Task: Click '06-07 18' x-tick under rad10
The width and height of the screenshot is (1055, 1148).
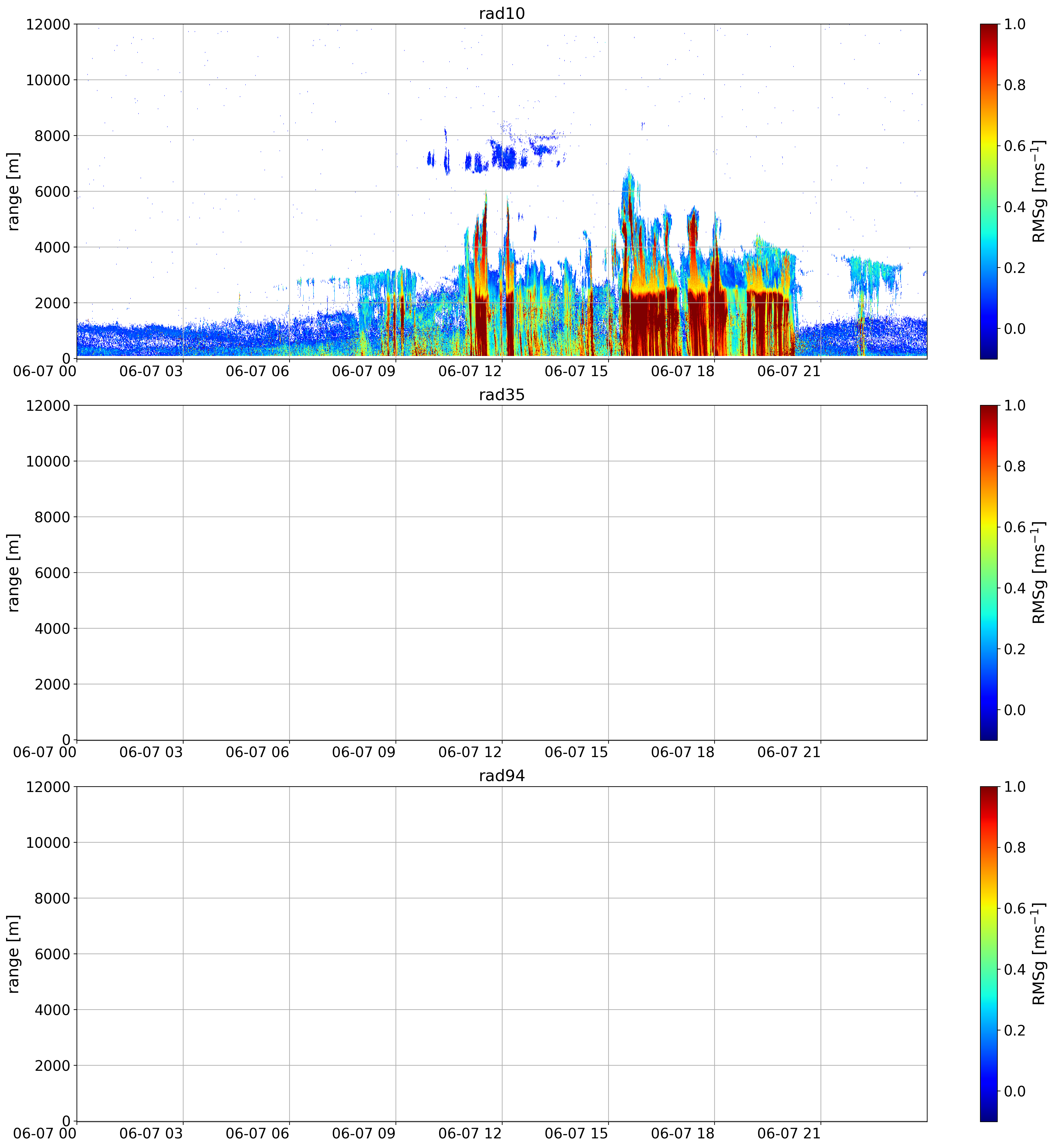Action: pyautogui.click(x=683, y=371)
